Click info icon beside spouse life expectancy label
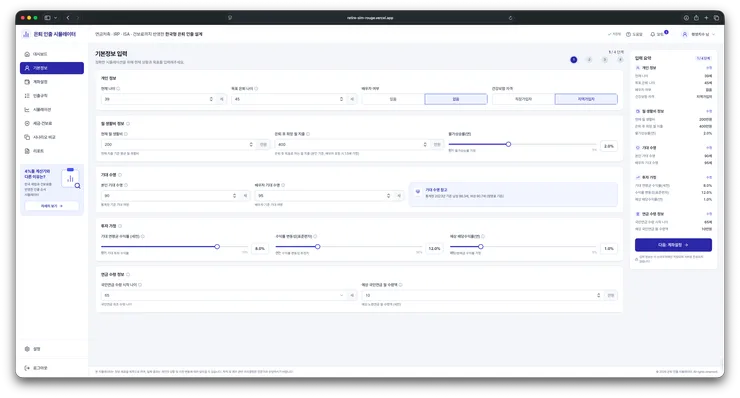The height and width of the screenshot is (398, 740). point(283,185)
